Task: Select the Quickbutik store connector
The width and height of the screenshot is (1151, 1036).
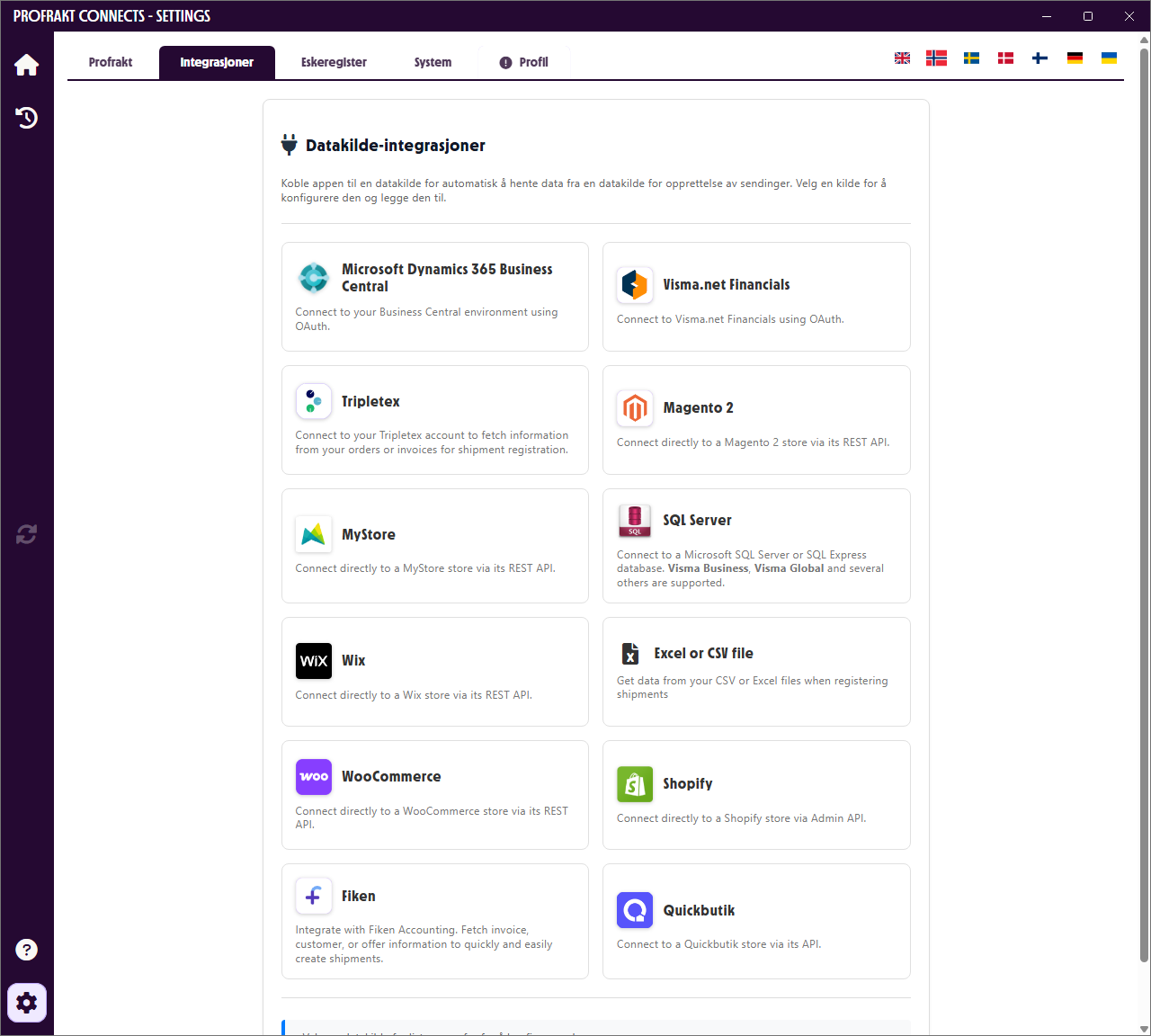Action: pyautogui.click(x=756, y=921)
